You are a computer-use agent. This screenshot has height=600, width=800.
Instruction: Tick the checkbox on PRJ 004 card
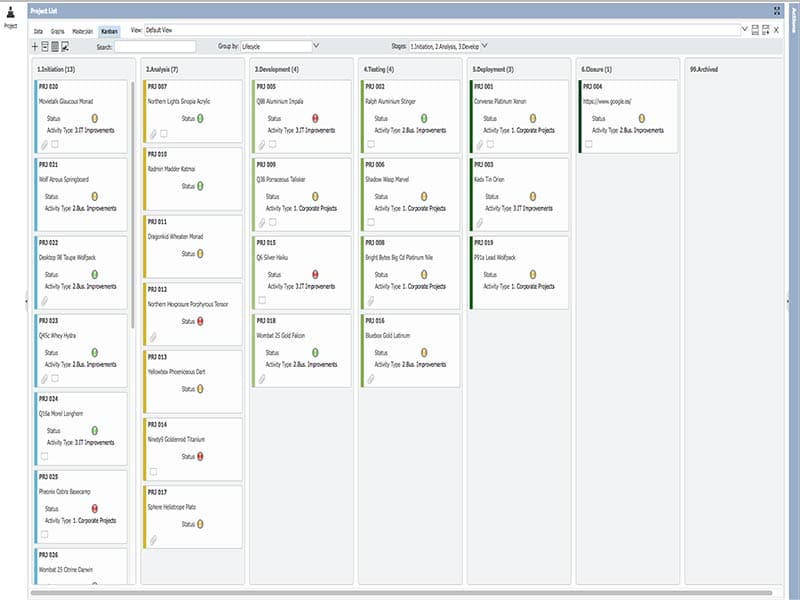point(589,144)
